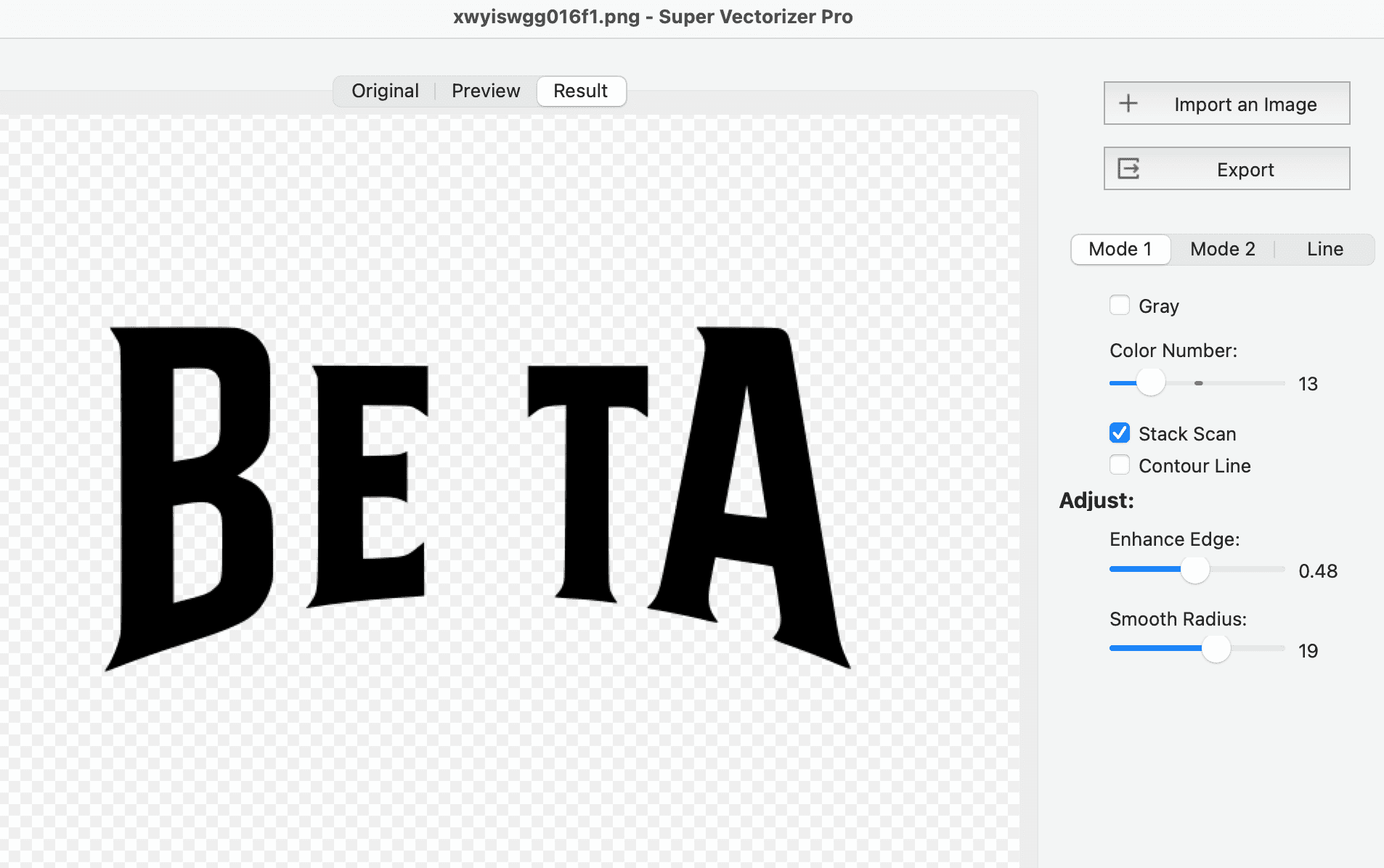Click the Contour Line label text
Screen dimensions: 1384x868
(1194, 466)
